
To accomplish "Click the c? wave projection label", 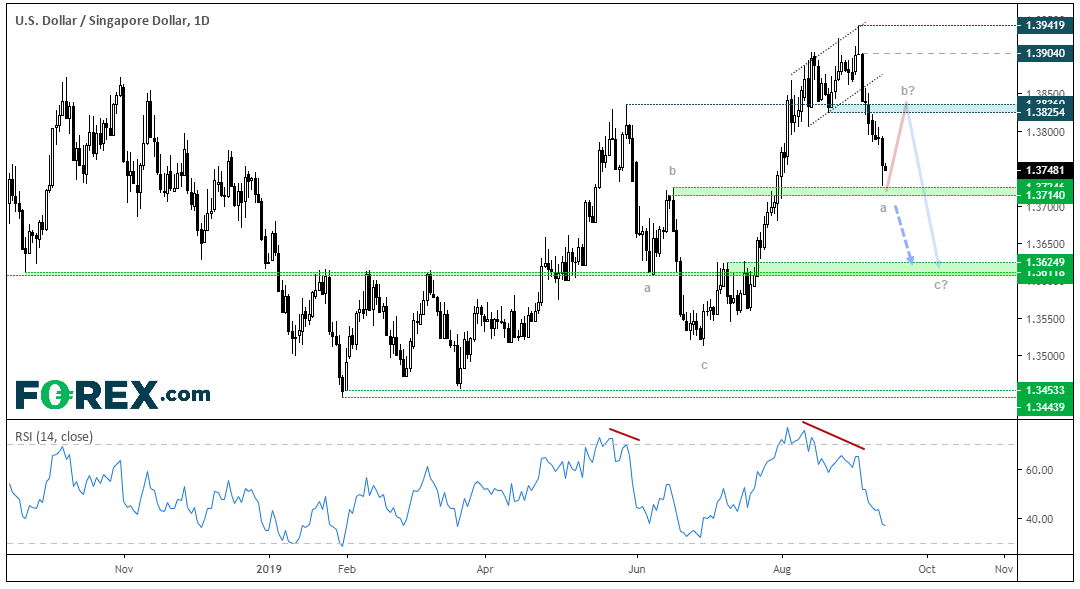I will point(940,285).
